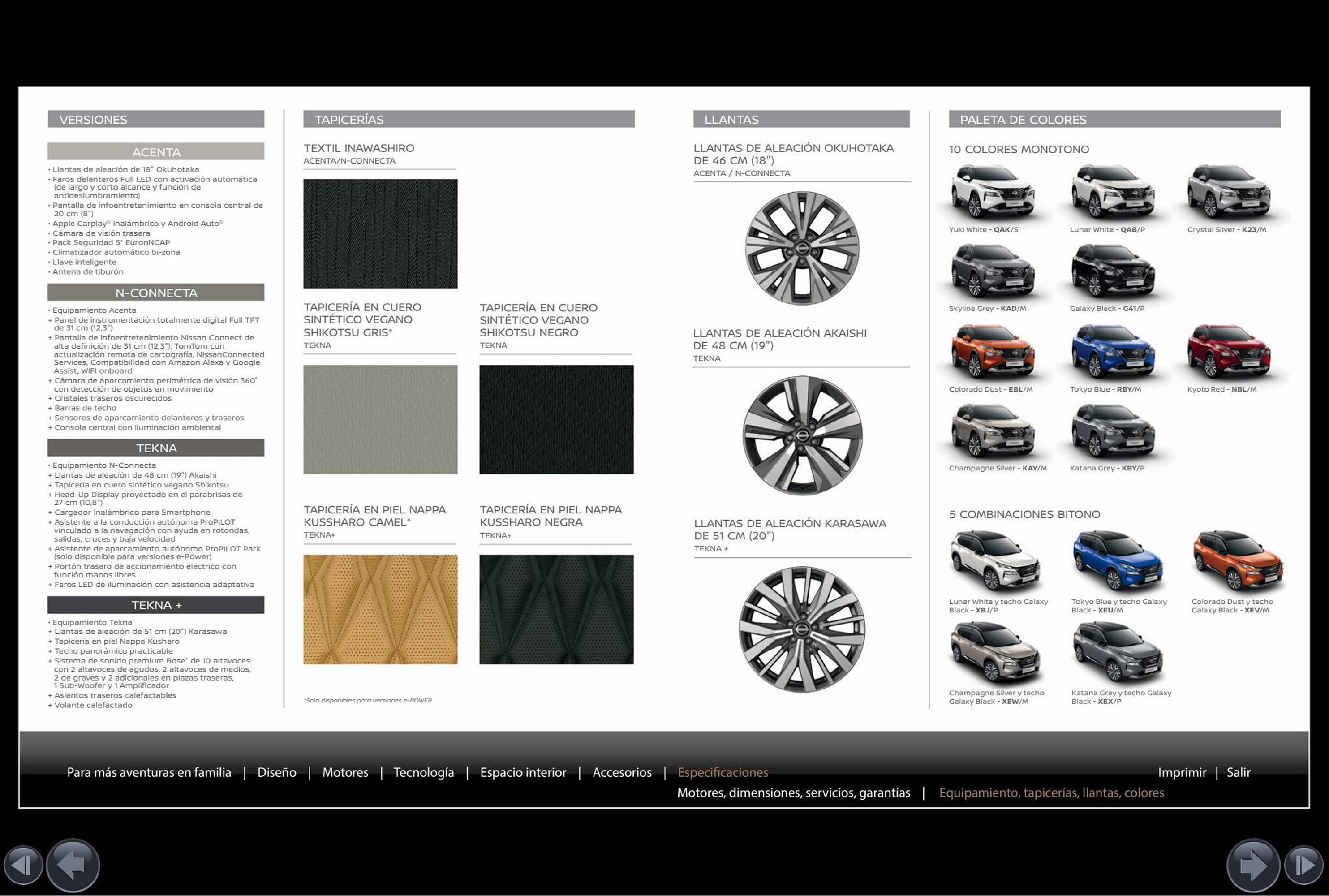Select Colorado Dust with Galaxy Black roof car
This screenshot has height=896, width=1329.
(1238, 561)
